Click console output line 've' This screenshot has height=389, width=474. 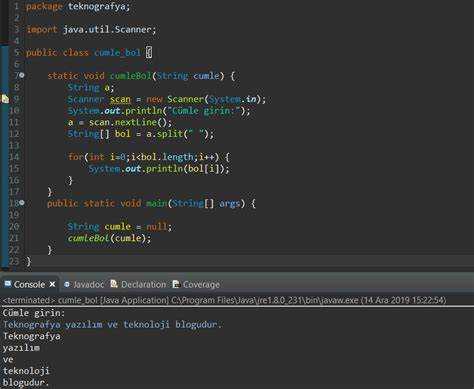(8, 359)
